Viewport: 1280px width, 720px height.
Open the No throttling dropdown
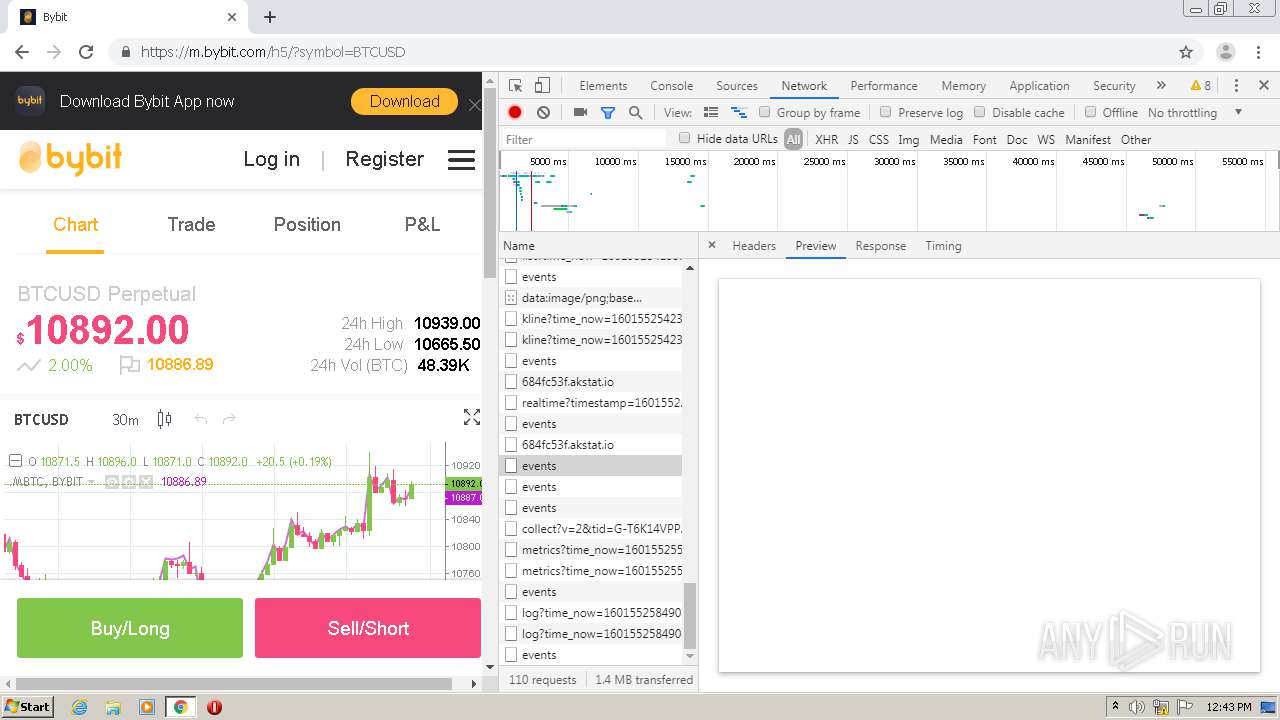tap(1195, 113)
